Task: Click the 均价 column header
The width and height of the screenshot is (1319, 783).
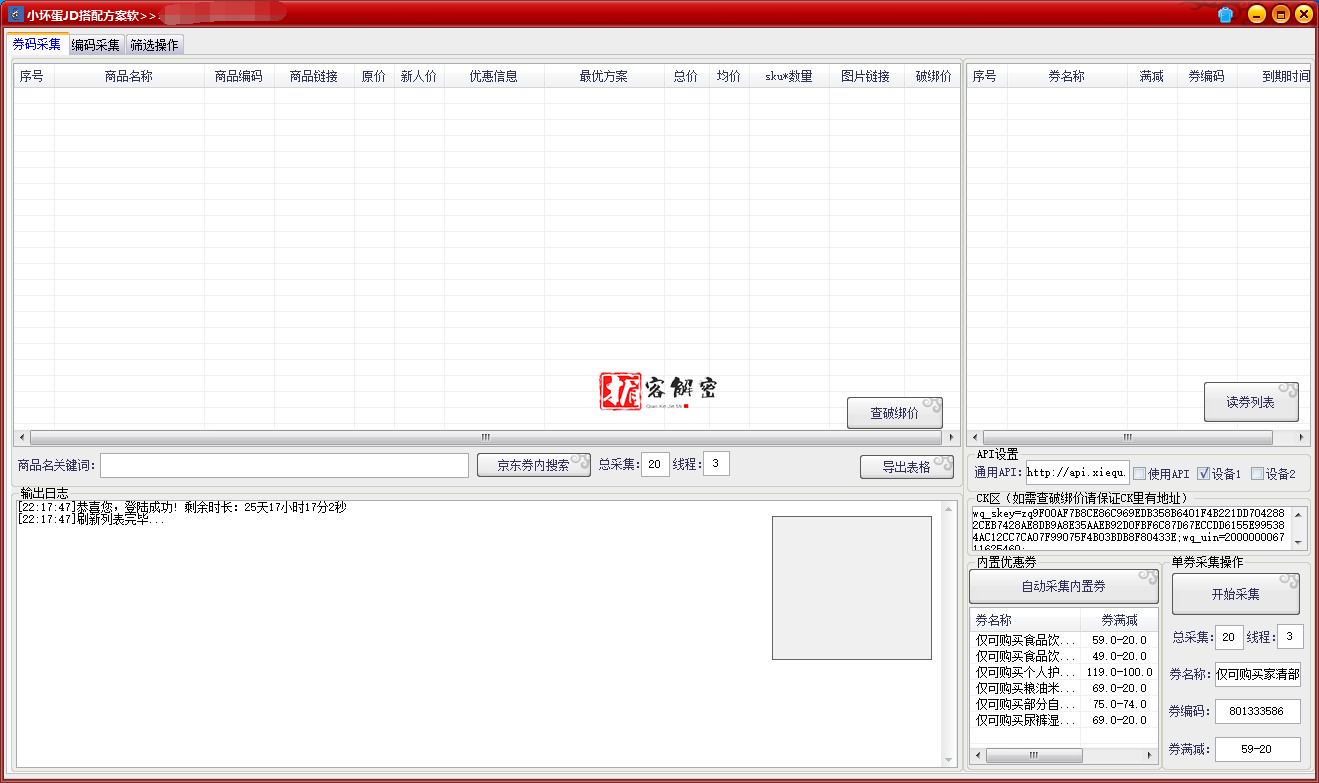Action: (729, 76)
